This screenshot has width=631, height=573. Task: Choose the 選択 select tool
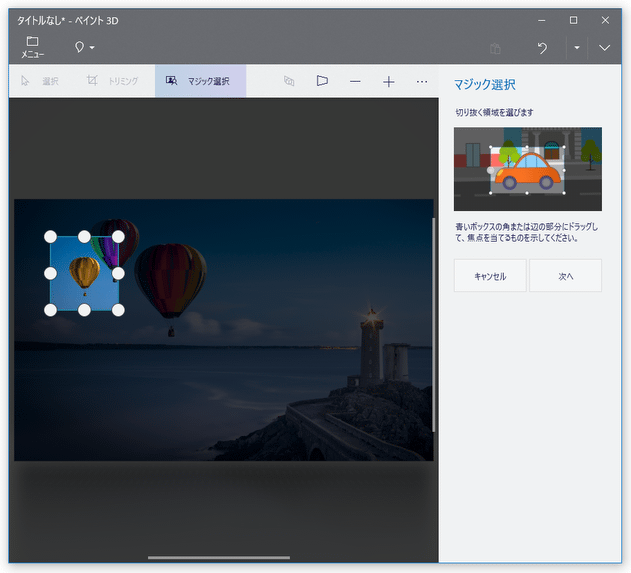40,81
